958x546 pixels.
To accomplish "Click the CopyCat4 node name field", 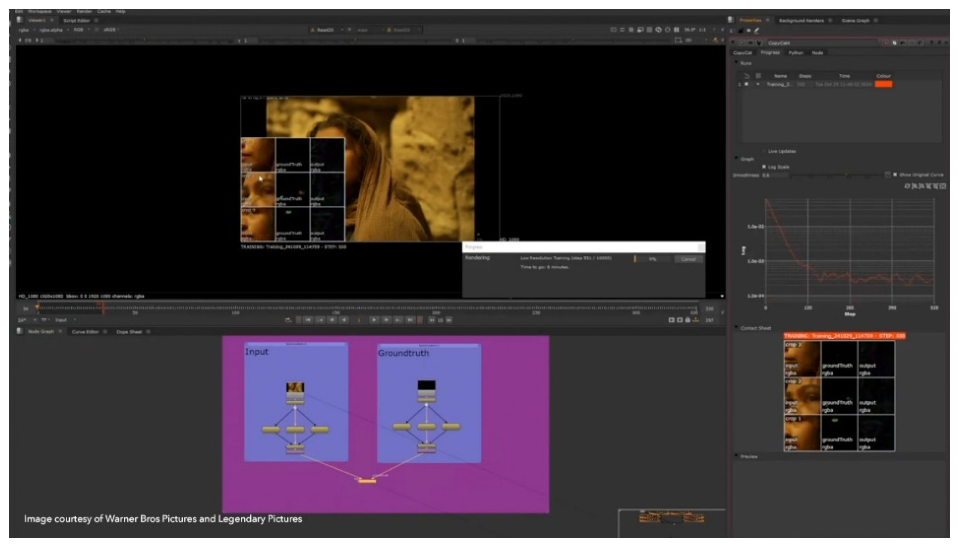I will (x=822, y=43).
